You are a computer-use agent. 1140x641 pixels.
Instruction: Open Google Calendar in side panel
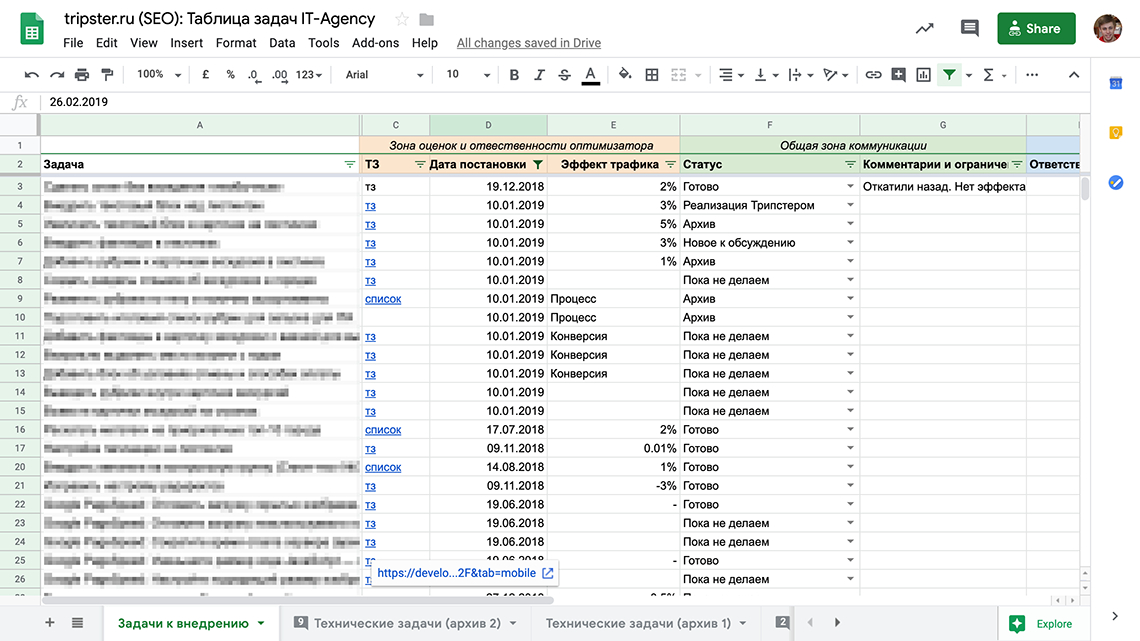(1116, 84)
